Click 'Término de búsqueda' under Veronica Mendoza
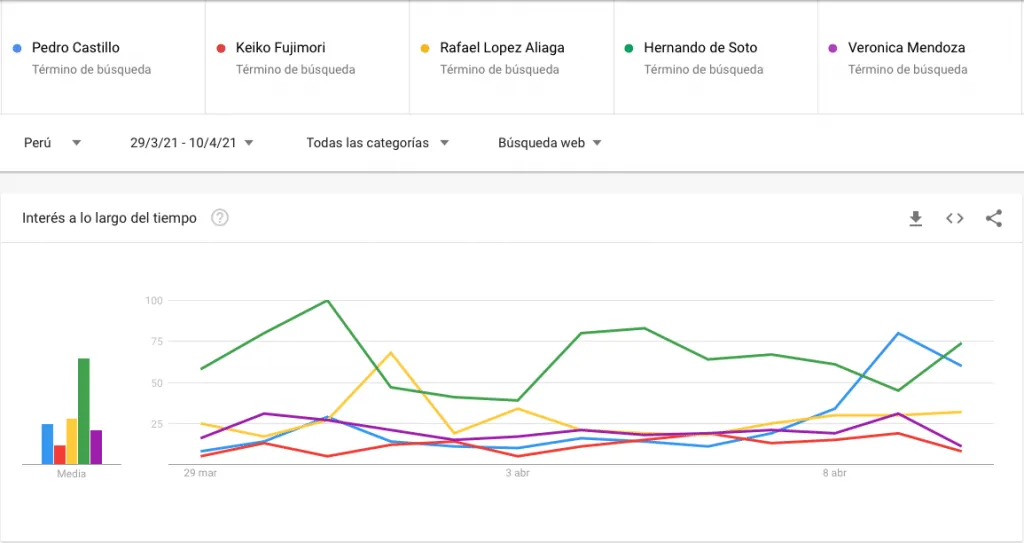 908,69
